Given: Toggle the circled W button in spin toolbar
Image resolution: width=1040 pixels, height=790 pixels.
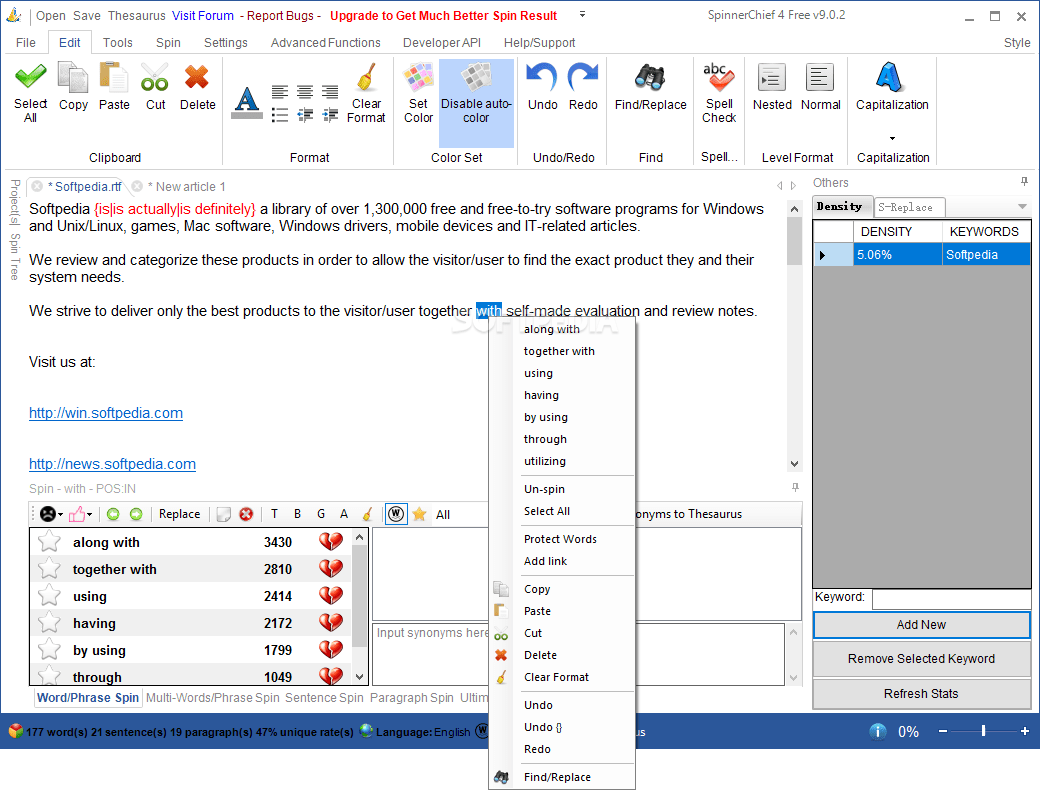Looking at the screenshot, I should 396,514.
